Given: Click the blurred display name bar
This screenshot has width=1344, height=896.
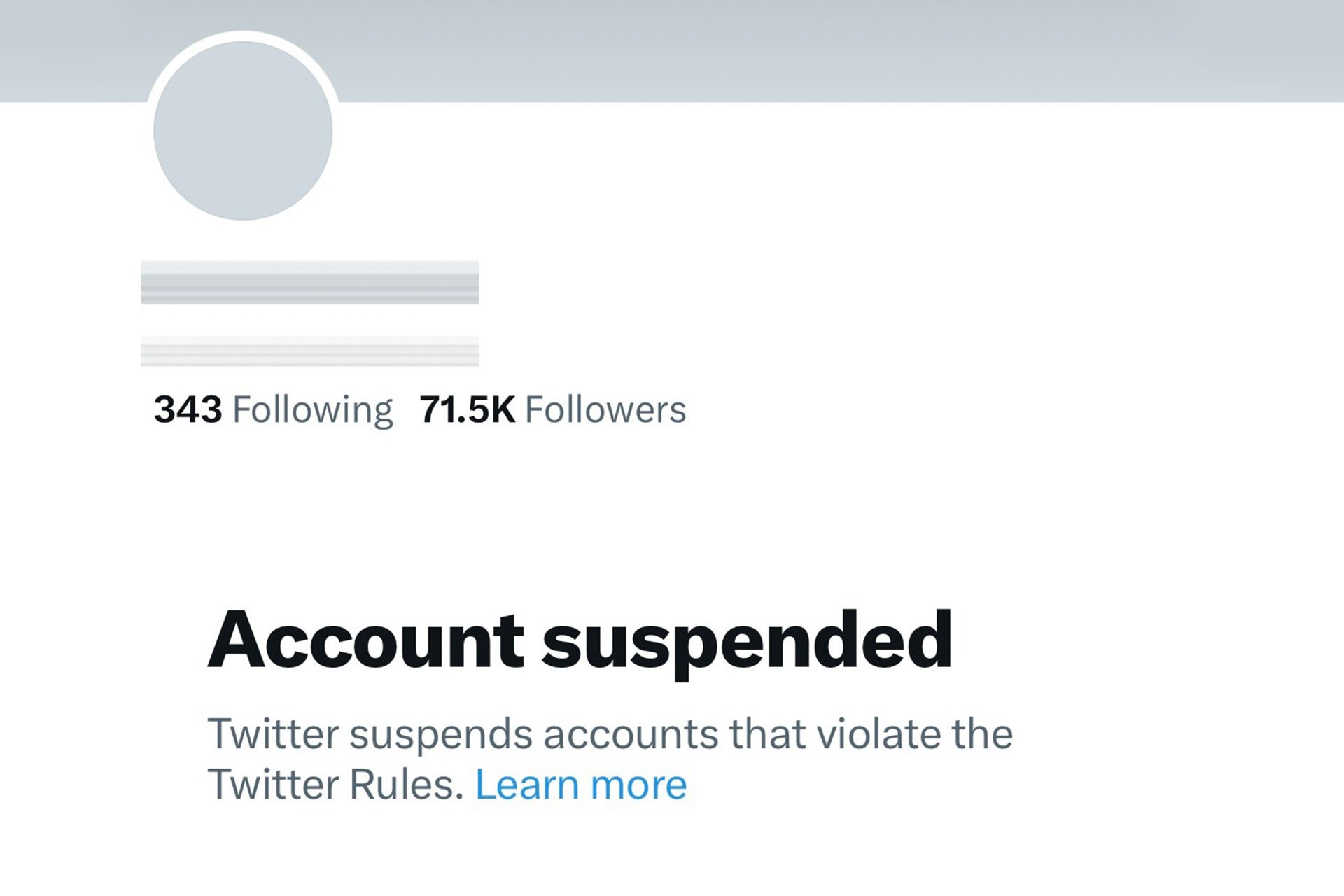Looking at the screenshot, I should [309, 283].
